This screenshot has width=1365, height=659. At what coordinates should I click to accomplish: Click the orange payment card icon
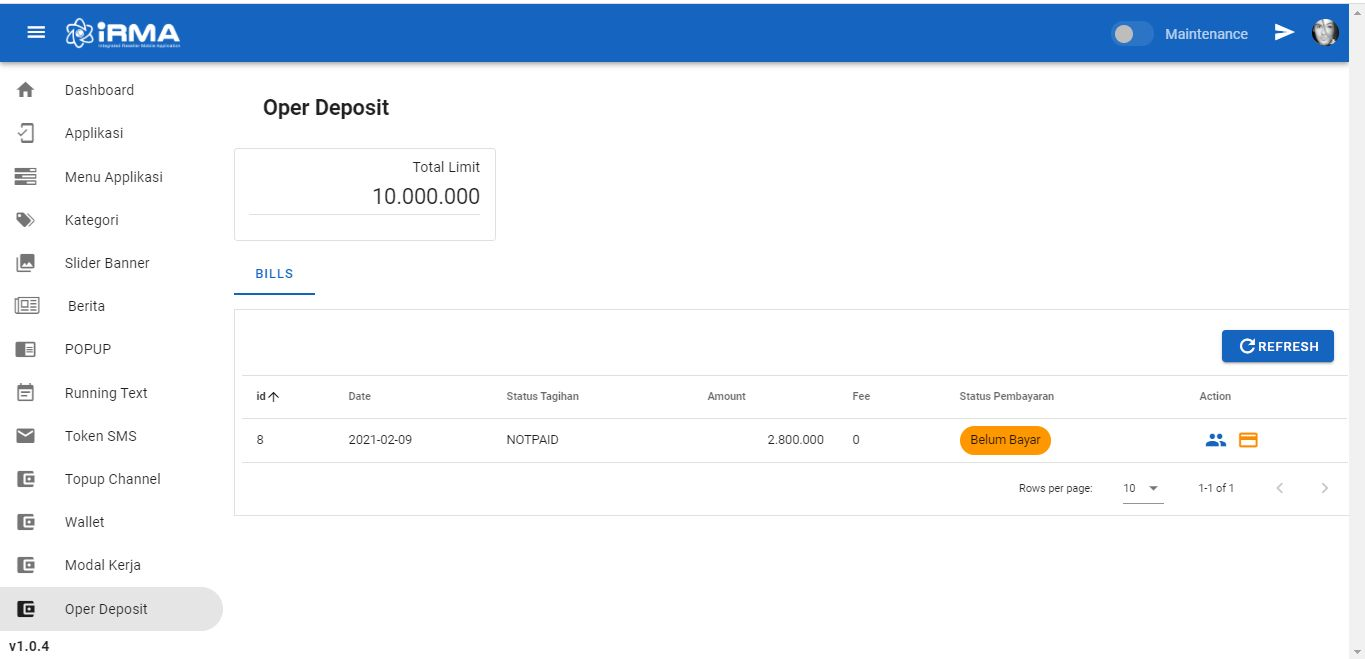(1248, 440)
